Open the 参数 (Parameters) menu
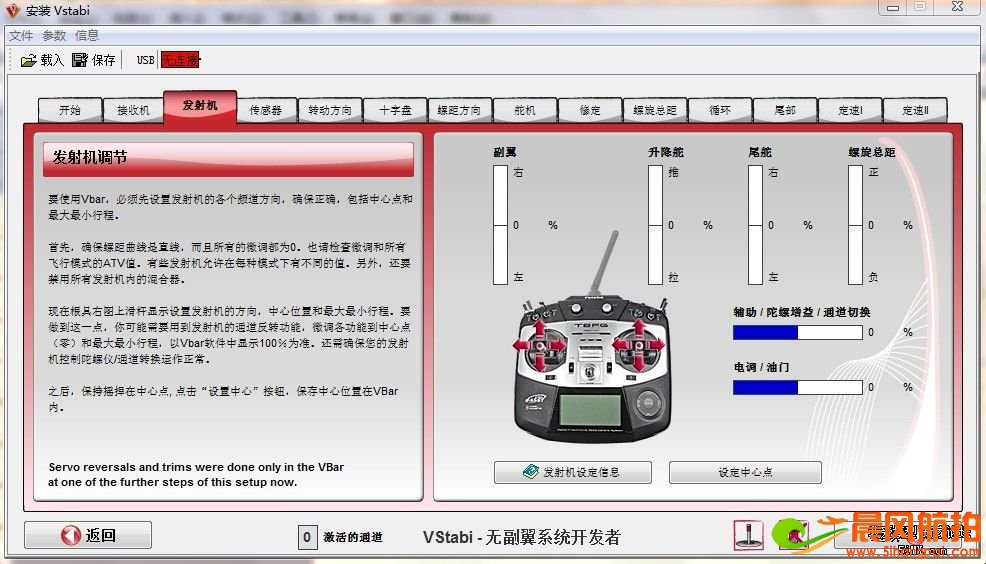This screenshot has height=564, width=986. tap(54, 35)
